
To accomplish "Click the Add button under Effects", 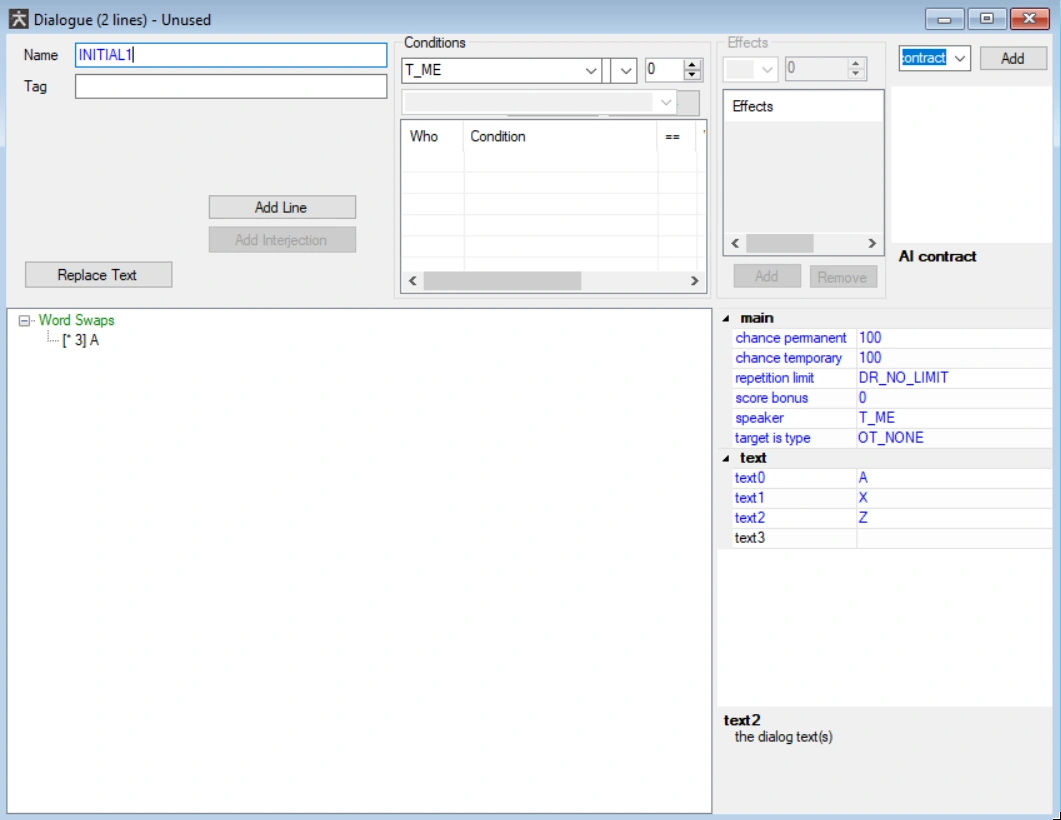I will pos(767,276).
